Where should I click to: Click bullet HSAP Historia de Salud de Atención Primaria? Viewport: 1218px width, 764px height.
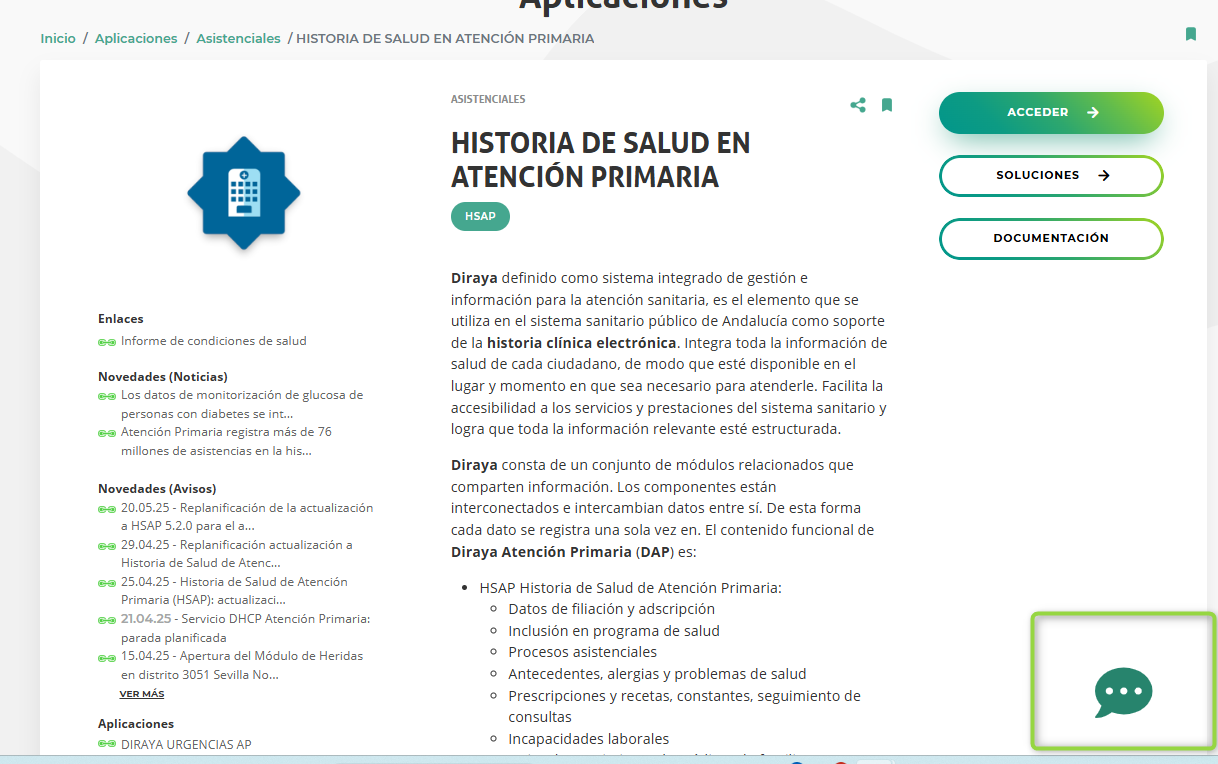pos(630,588)
